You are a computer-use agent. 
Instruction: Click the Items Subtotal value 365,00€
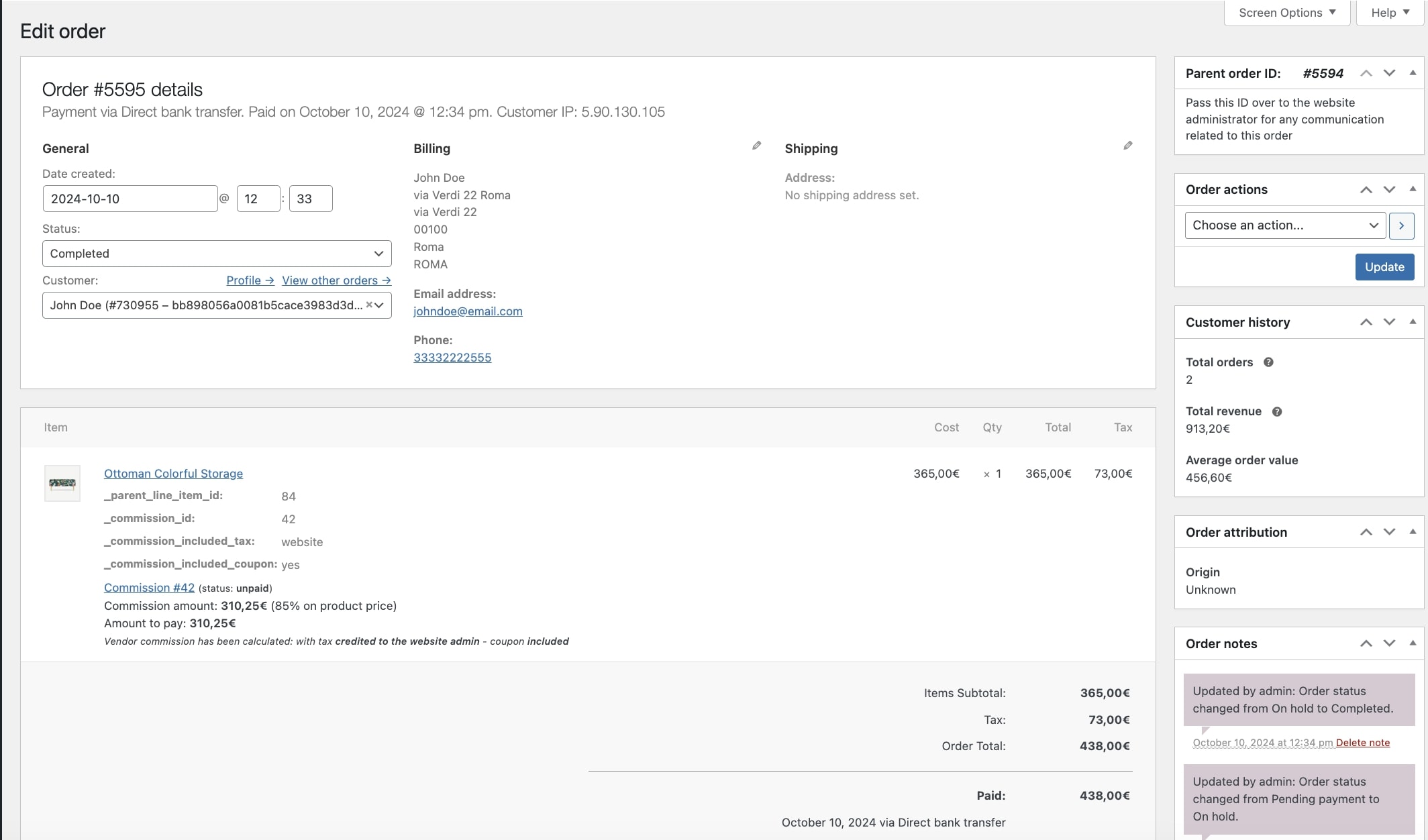(x=1105, y=693)
